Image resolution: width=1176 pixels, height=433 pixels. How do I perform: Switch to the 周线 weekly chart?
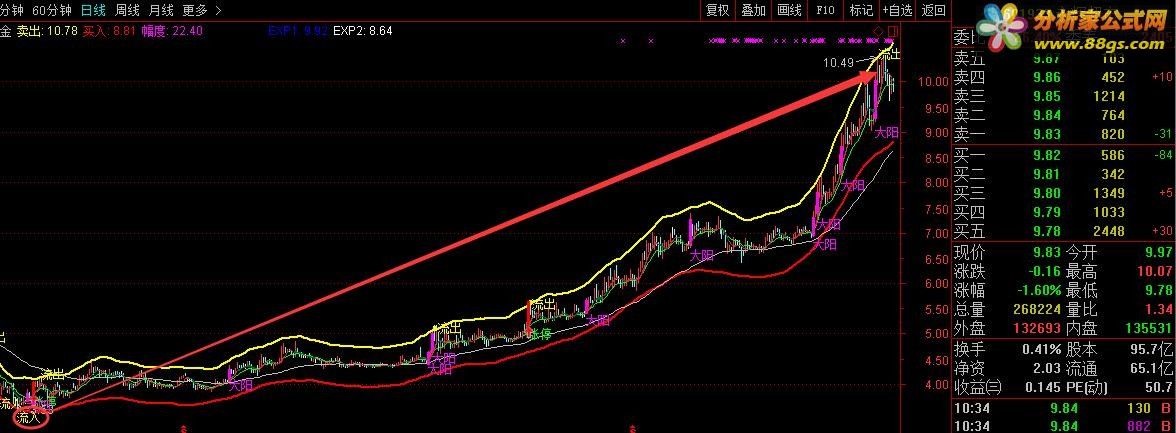point(128,10)
